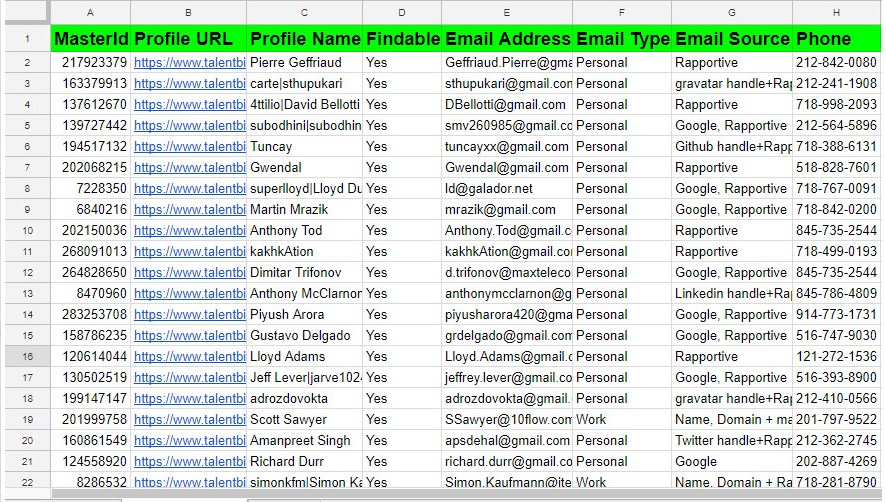Viewport: 886px width, 502px height.
Task: Open Scott Sawyer's profile URL link
Action: [x=189, y=420]
